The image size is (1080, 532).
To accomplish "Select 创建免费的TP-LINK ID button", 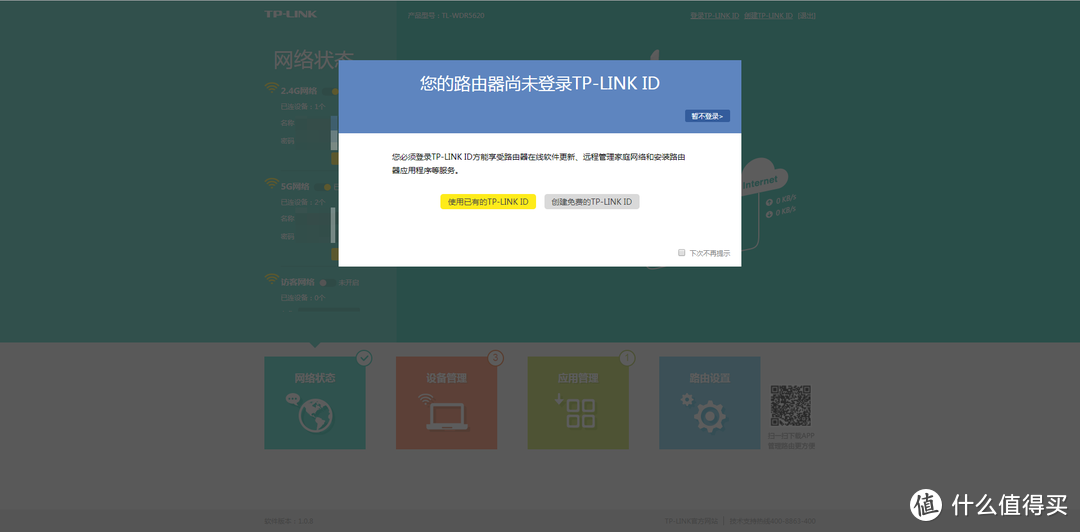I will click(592, 202).
